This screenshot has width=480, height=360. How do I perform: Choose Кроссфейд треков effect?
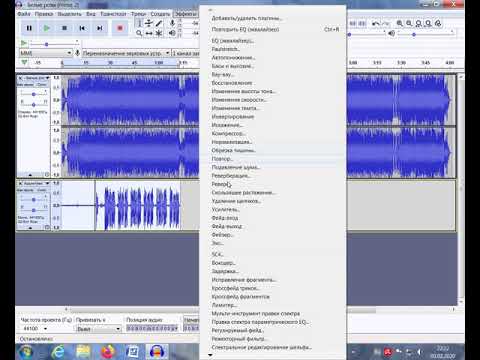click(273, 288)
